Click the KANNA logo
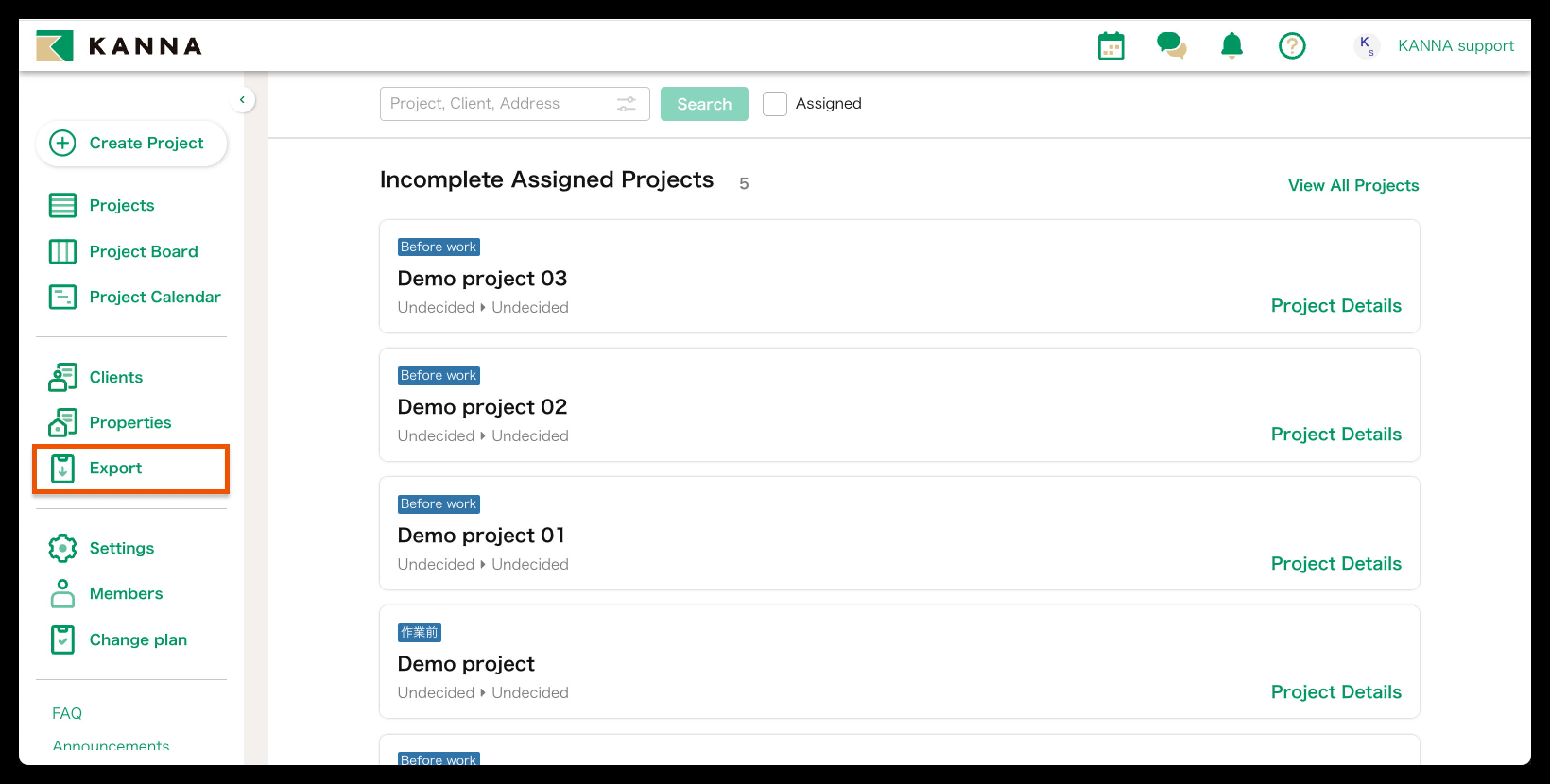This screenshot has width=1550, height=784. 119,46
